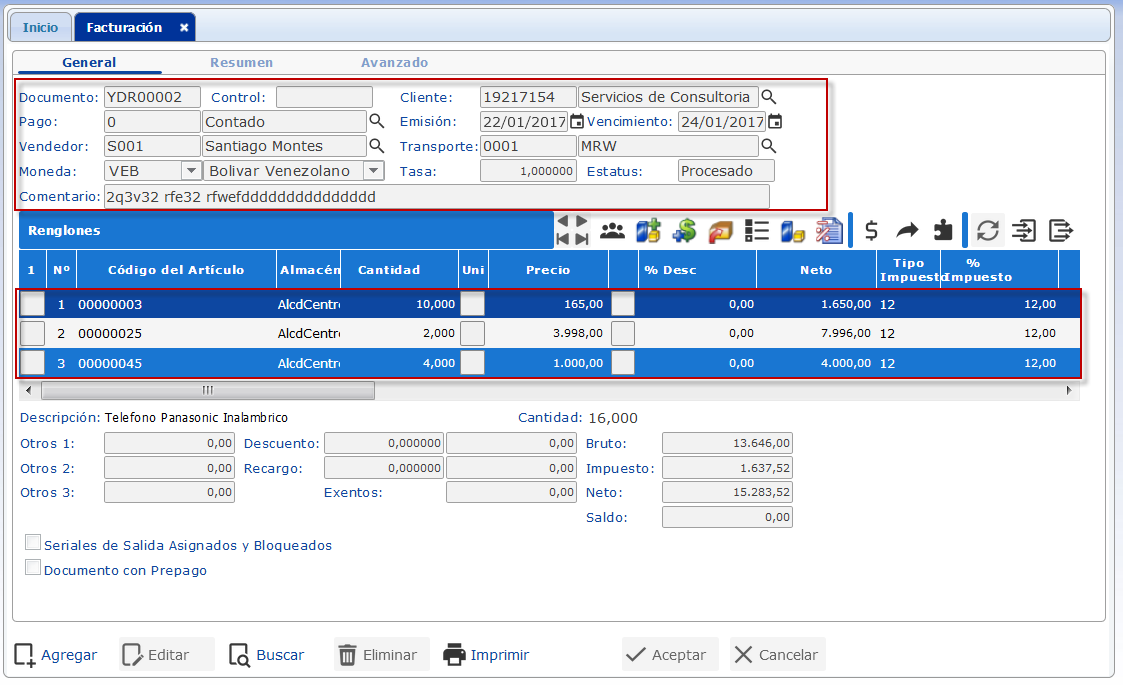
Task: Click the green dollar-plus icon
Action: pos(684,231)
